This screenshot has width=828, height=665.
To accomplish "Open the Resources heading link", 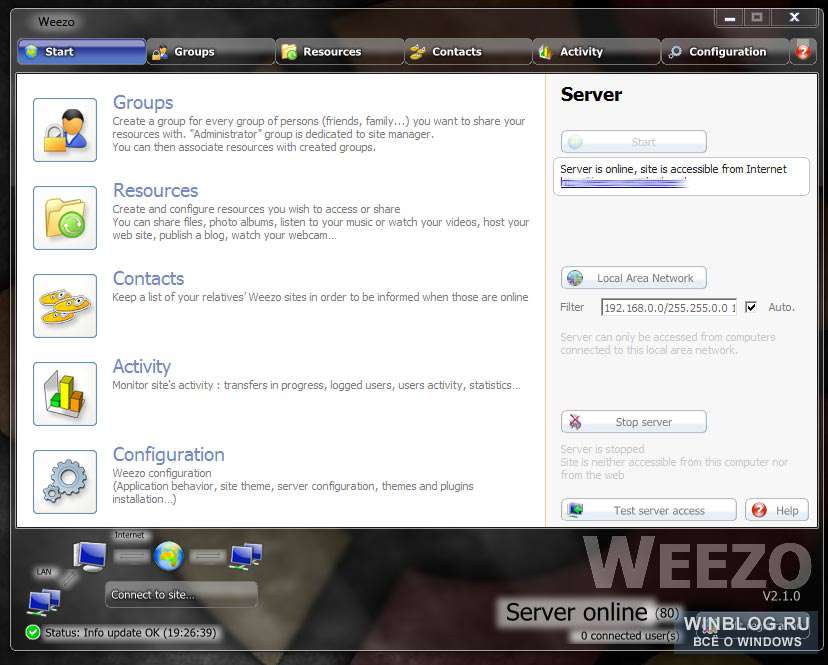I will coord(156,190).
